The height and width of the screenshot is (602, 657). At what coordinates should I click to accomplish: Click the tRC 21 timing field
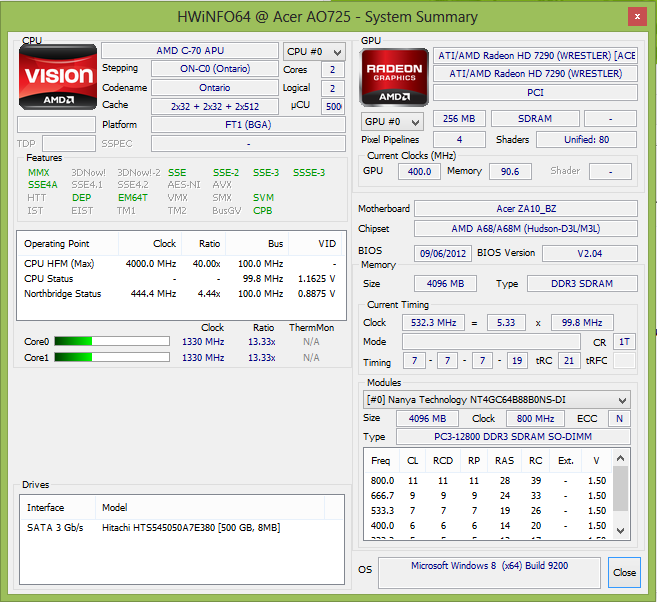(569, 361)
